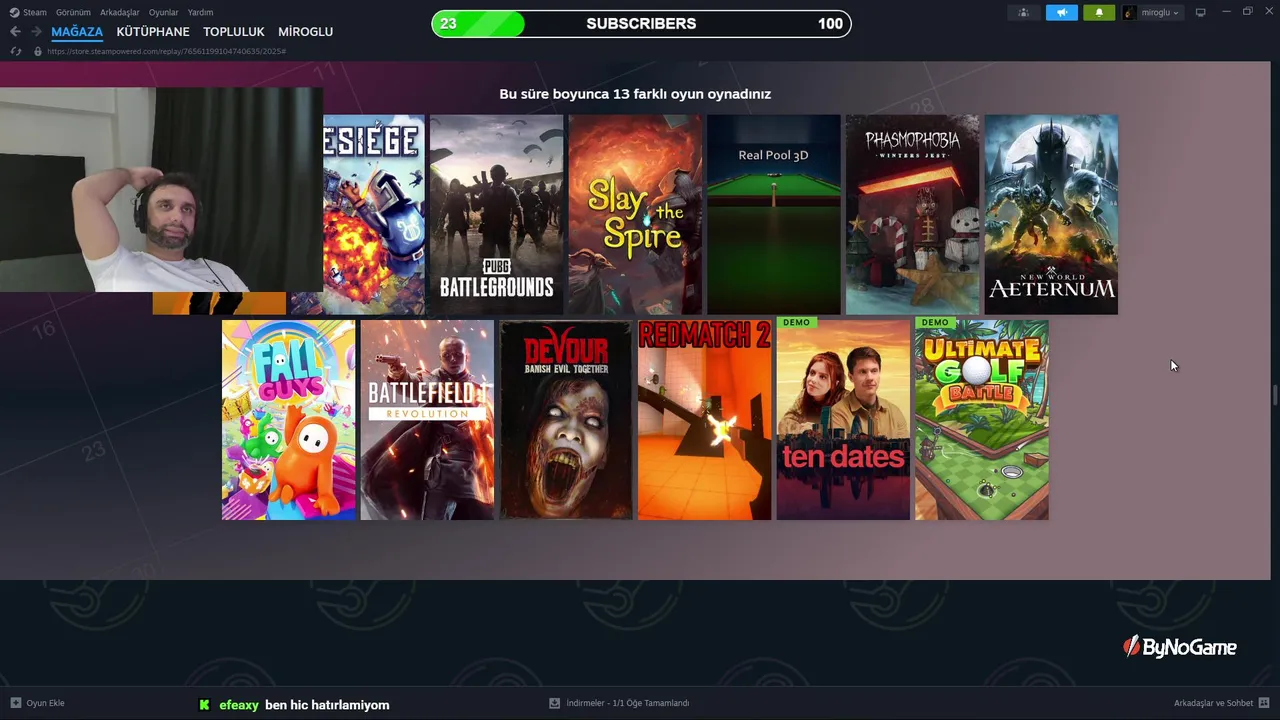Select the Battlefield 1 Revolution cover

click(x=427, y=420)
